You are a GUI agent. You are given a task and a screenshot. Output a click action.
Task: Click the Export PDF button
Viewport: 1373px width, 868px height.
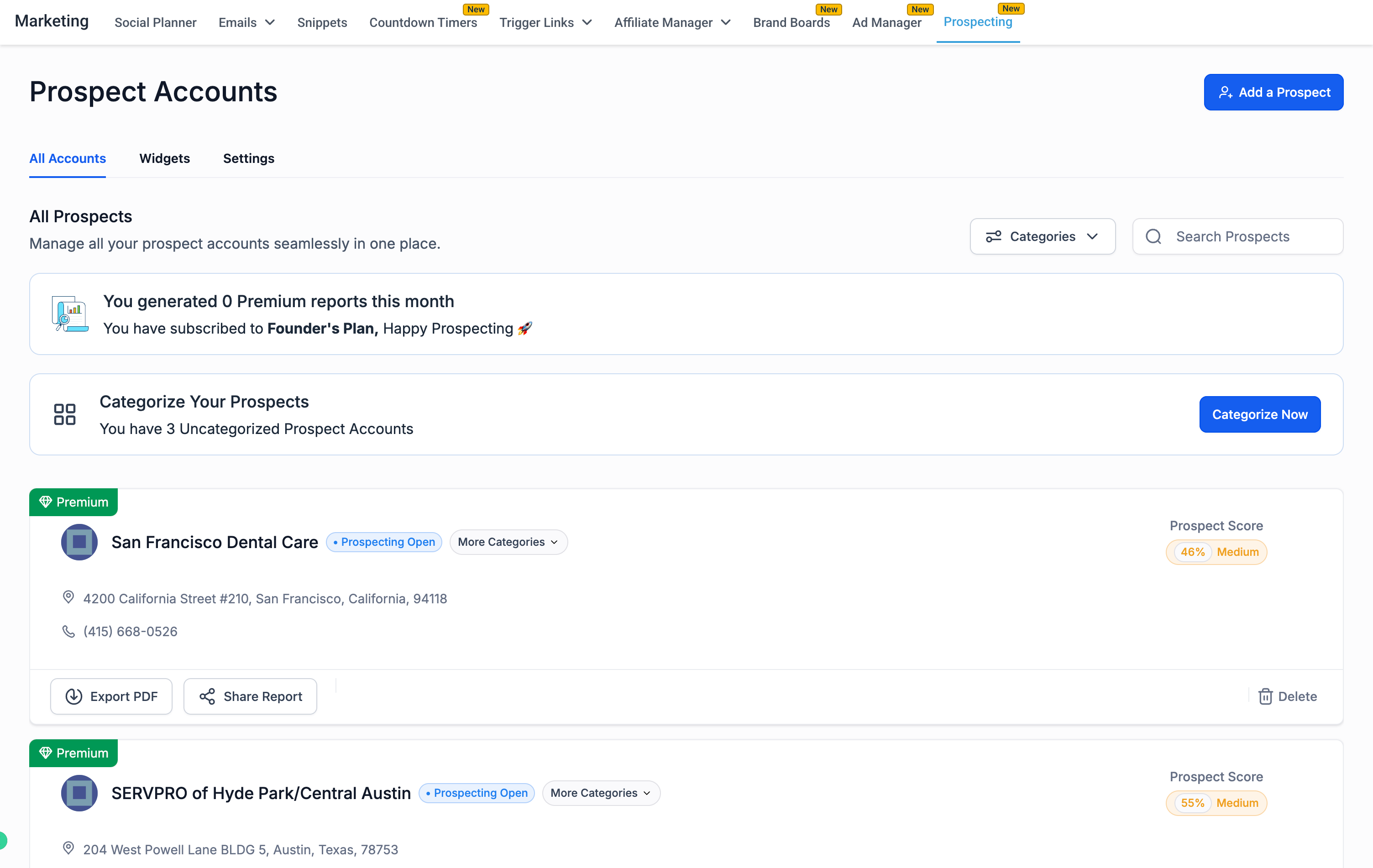111,696
